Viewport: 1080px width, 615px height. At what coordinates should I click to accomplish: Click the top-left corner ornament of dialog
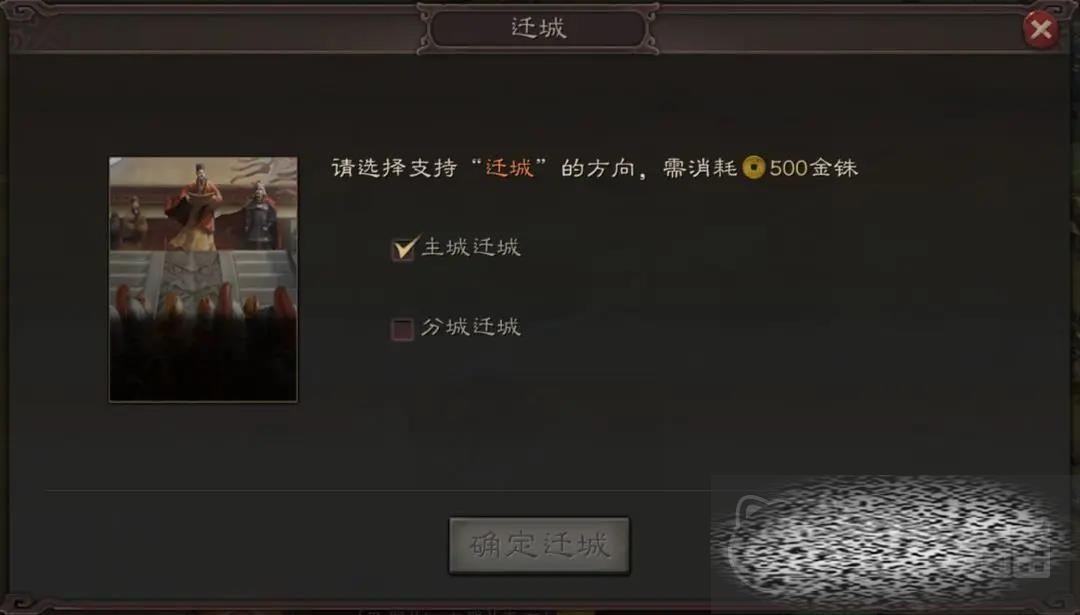click(21, 15)
